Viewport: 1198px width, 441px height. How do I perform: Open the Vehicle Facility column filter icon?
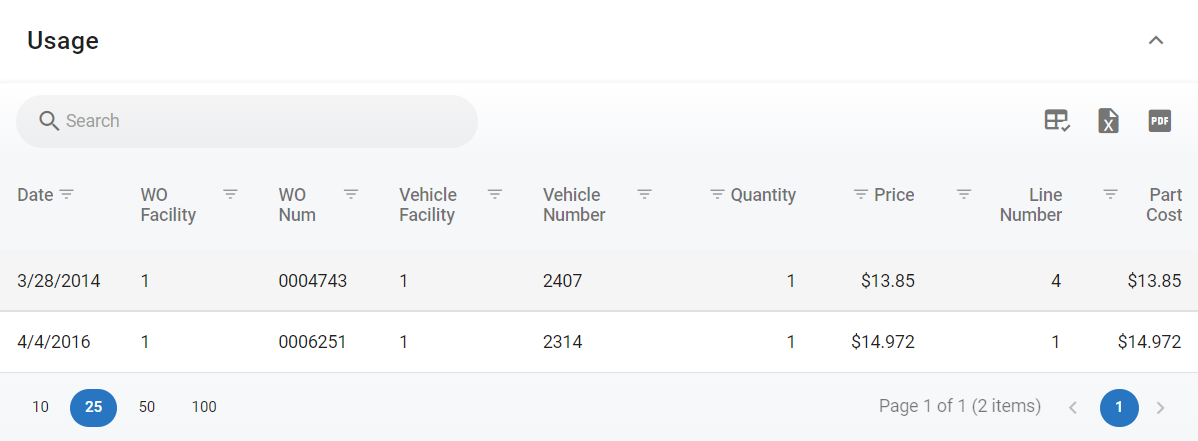click(495, 194)
